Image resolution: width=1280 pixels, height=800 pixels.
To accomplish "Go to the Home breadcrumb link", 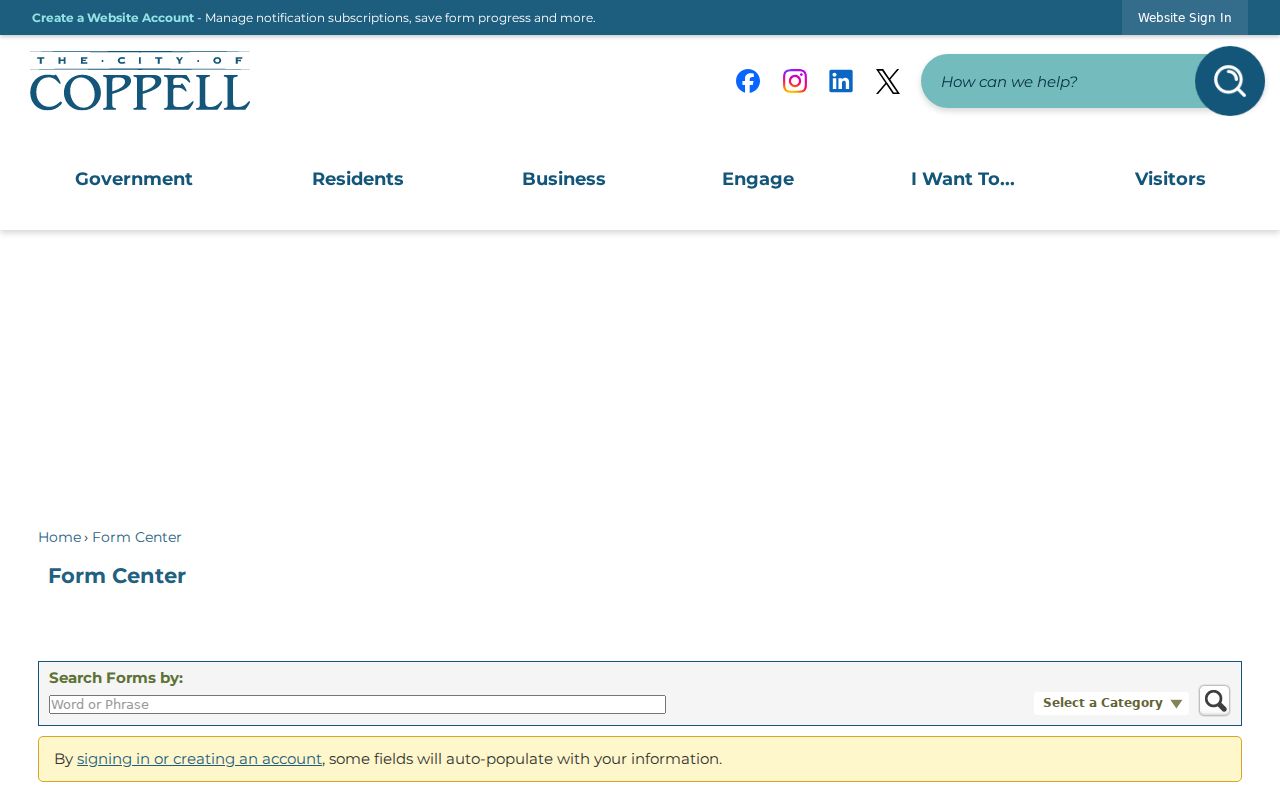I will point(60,537).
